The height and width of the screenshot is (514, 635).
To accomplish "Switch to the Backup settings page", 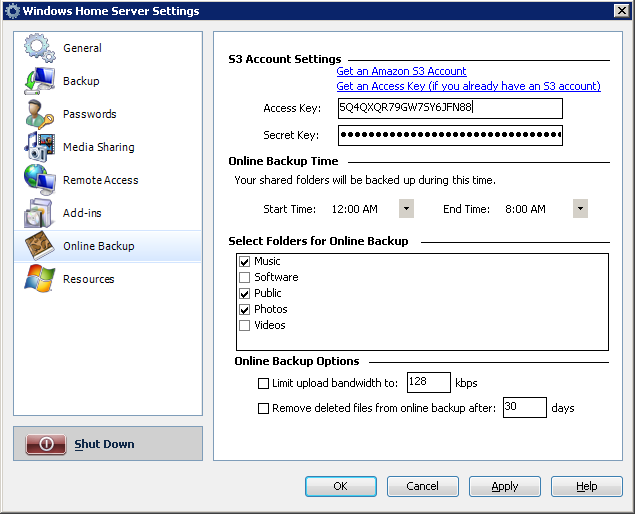I will point(81,81).
